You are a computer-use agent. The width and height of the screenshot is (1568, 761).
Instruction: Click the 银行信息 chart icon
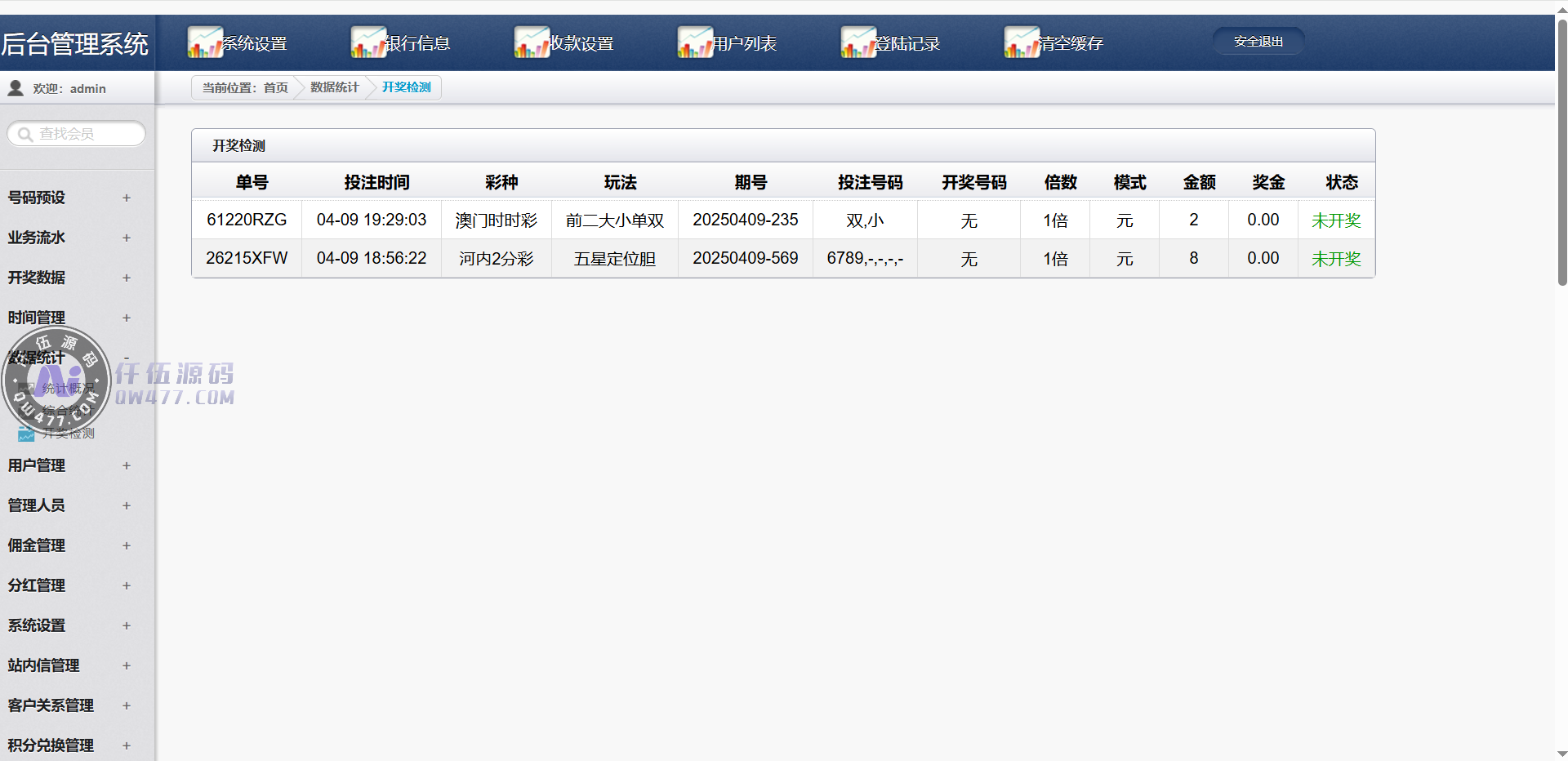point(367,42)
